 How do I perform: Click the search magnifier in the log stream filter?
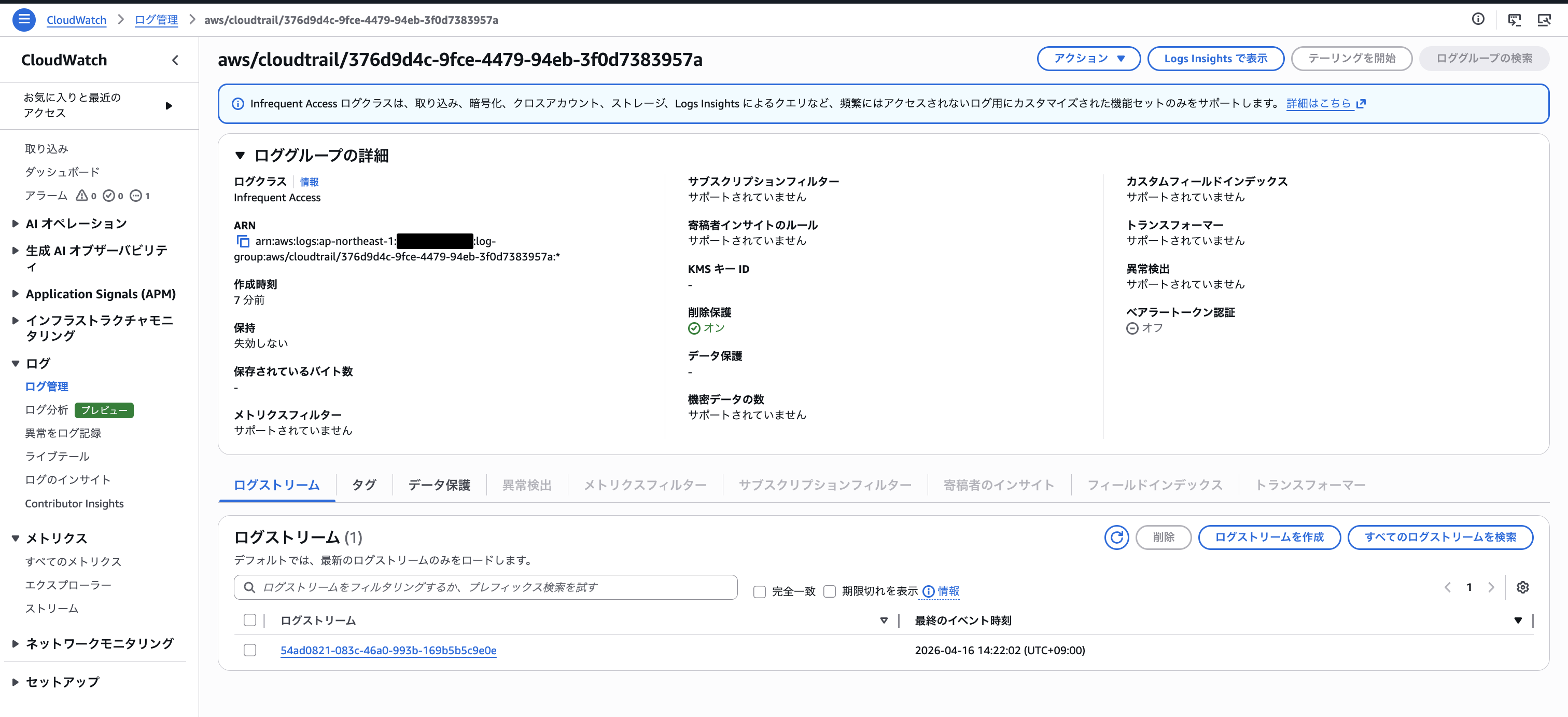point(249,587)
